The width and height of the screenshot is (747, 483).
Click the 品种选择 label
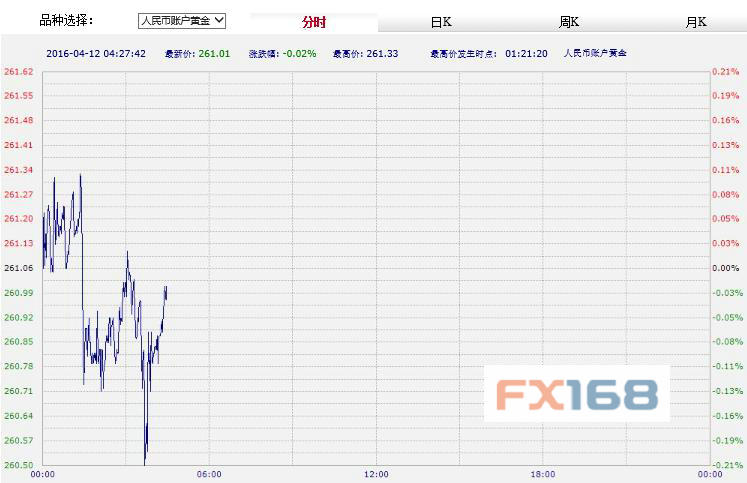(66, 20)
